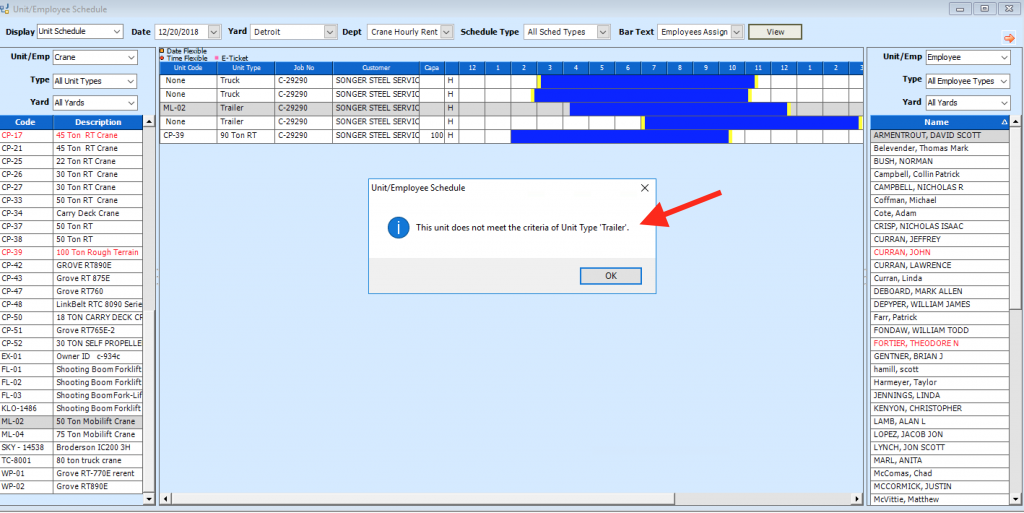Click the Date field showing 12/20/2018
Viewport: 1024px width, 513px height.
pos(188,31)
